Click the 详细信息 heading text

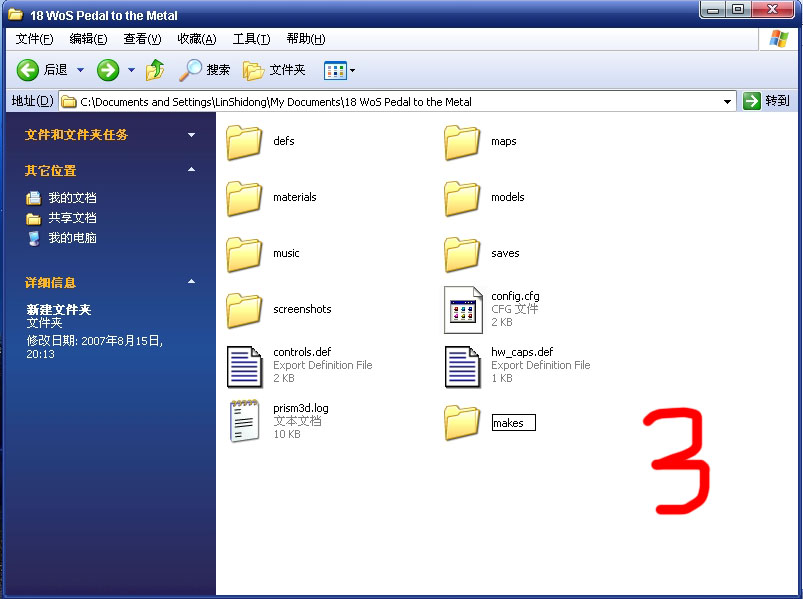[x=51, y=283]
